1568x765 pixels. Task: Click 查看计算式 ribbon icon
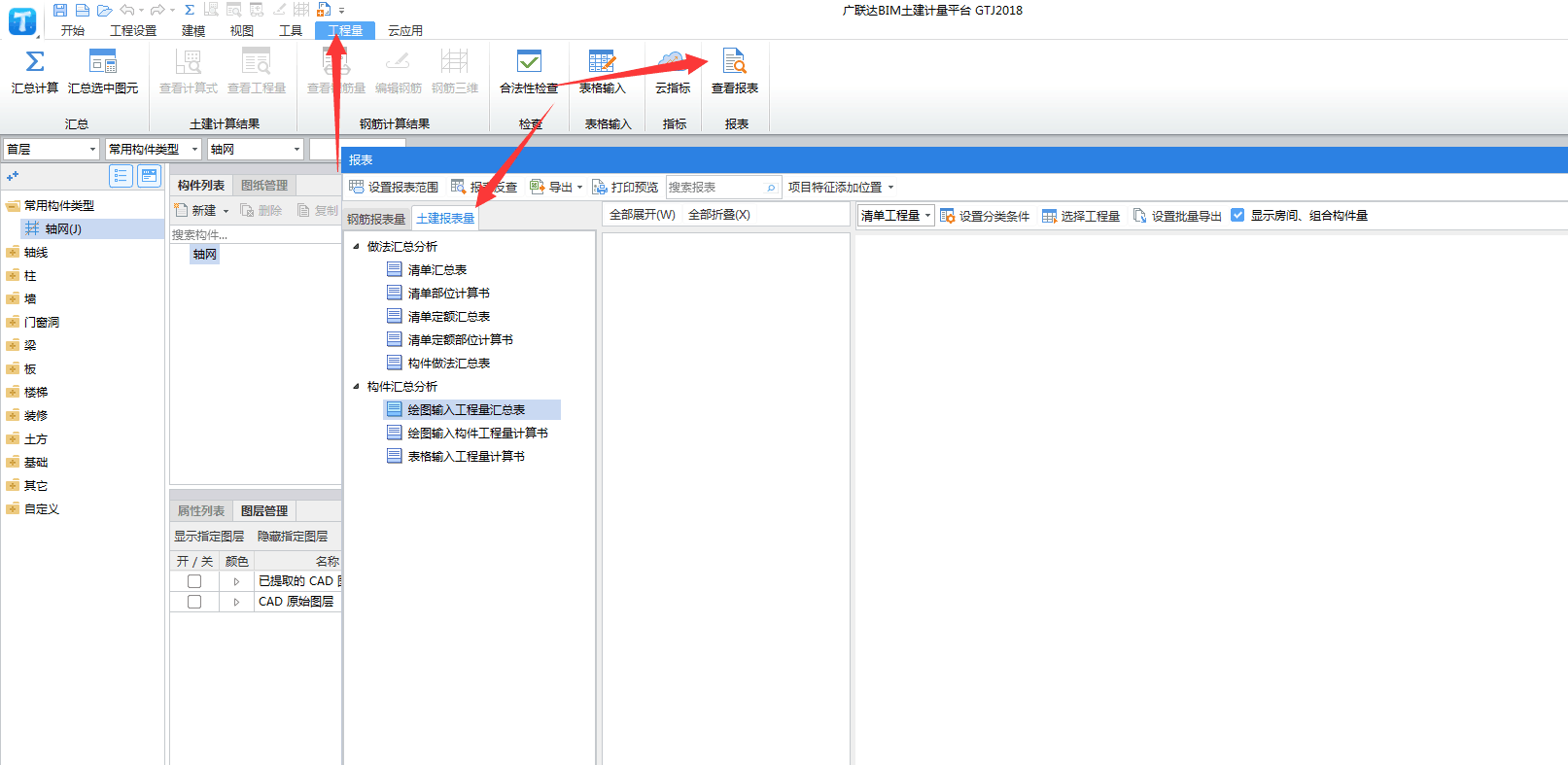tap(189, 72)
